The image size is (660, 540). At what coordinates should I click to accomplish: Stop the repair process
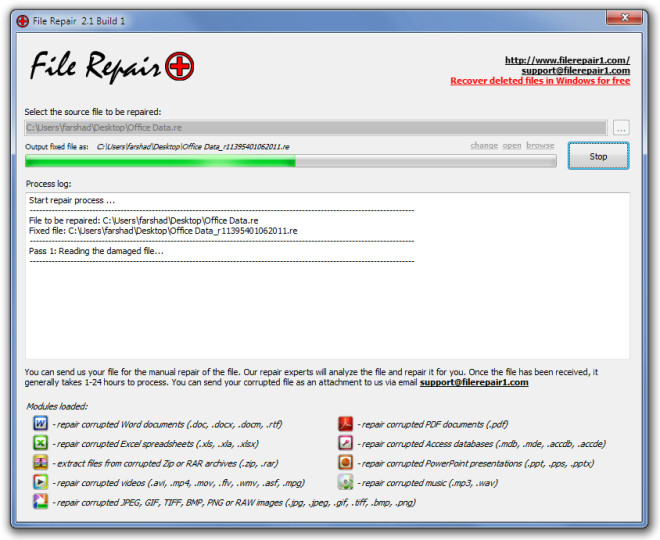tap(598, 156)
